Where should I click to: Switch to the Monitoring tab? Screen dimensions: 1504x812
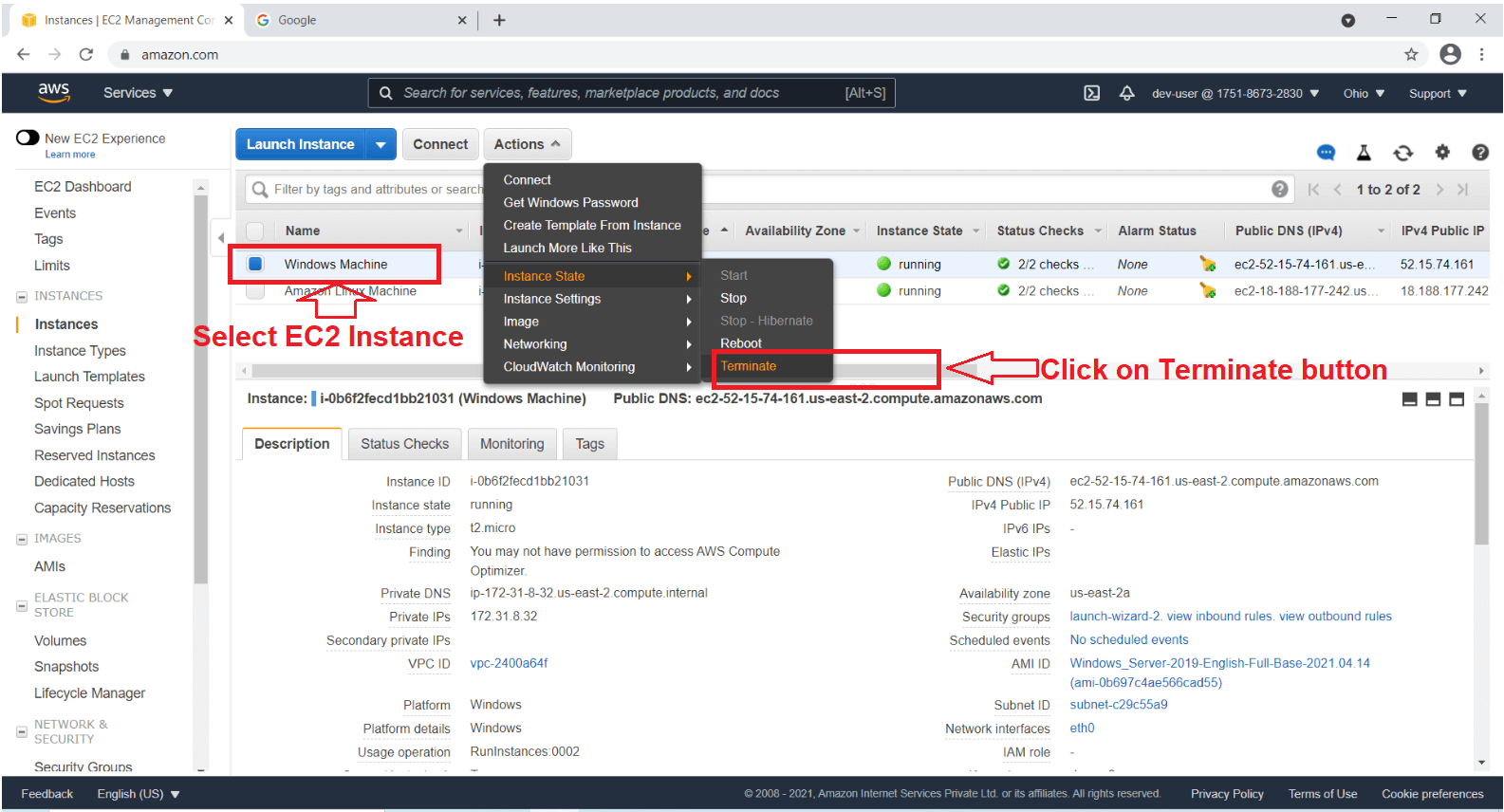pyautogui.click(x=511, y=444)
